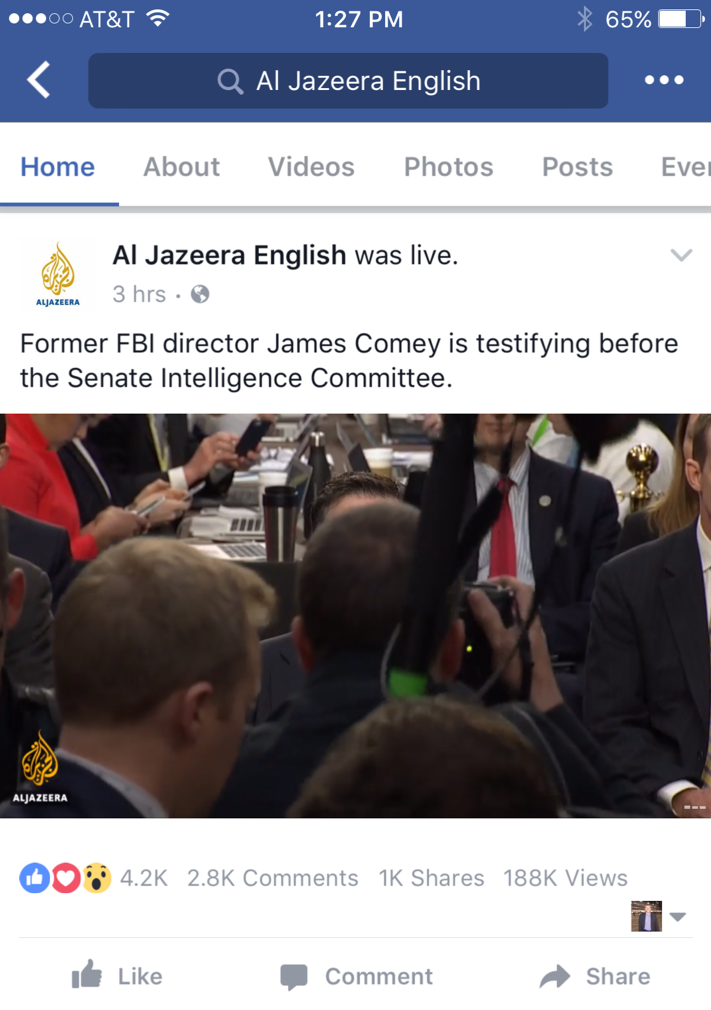Tap the red heart reaction icon
The height and width of the screenshot is (1010, 711).
click(x=65, y=877)
